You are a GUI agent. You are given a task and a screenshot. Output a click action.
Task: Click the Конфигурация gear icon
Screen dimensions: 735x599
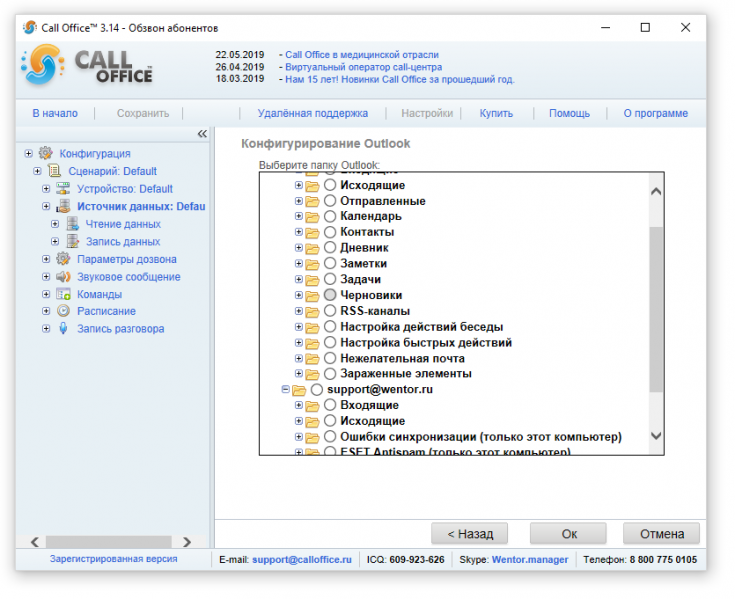coord(45,153)
